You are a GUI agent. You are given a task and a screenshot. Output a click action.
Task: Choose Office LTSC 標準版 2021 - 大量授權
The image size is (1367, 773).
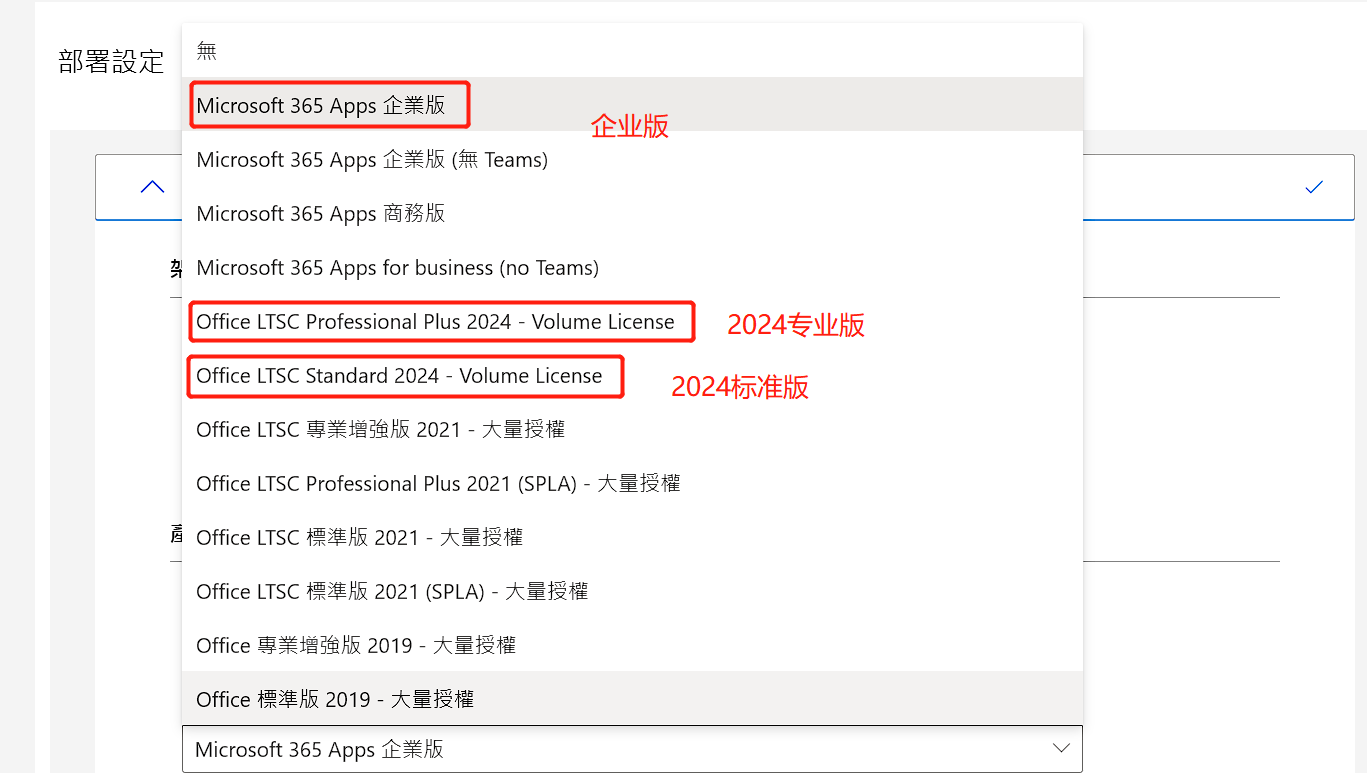tap(632, 537)
